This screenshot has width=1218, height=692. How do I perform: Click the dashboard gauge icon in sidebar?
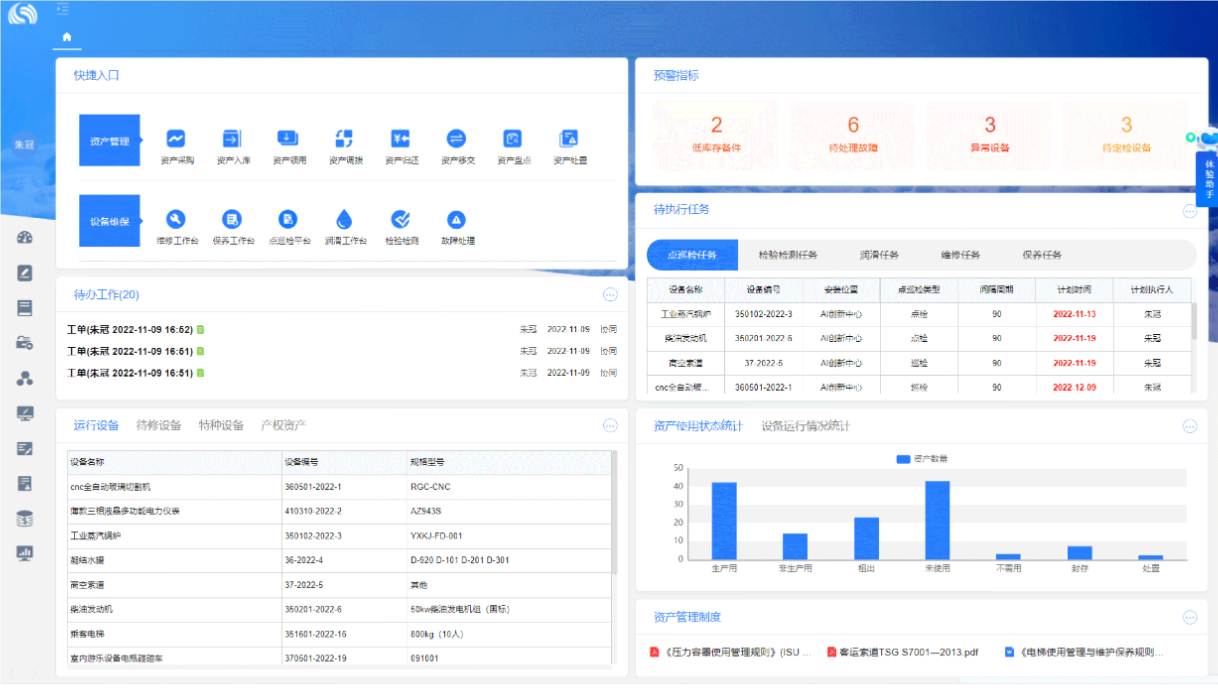25,238
